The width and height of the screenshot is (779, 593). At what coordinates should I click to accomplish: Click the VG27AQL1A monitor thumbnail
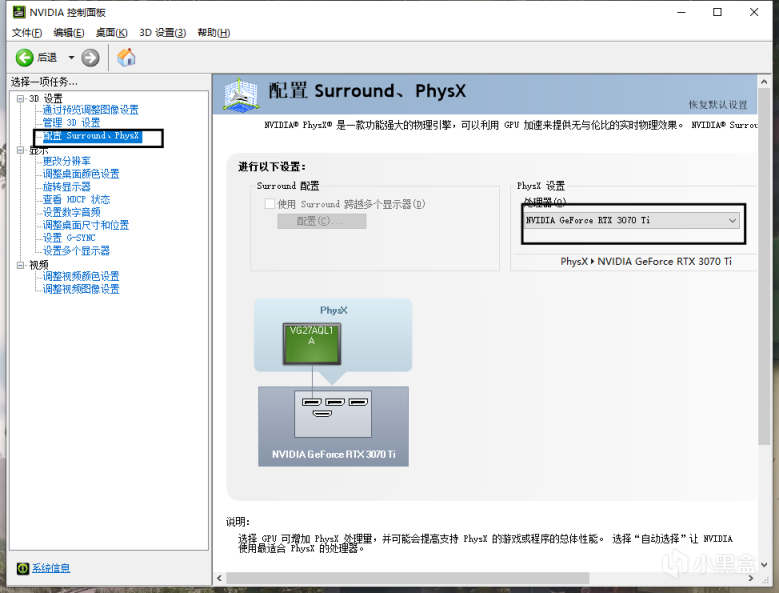coord(312,344)
